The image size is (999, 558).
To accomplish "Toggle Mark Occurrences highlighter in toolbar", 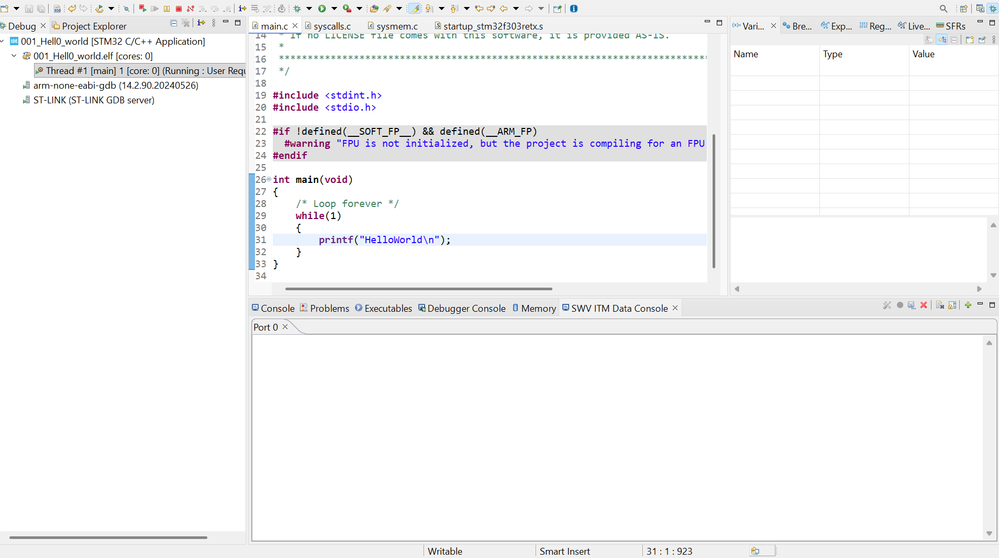I will pyautogui.click(x=414, y=9).
